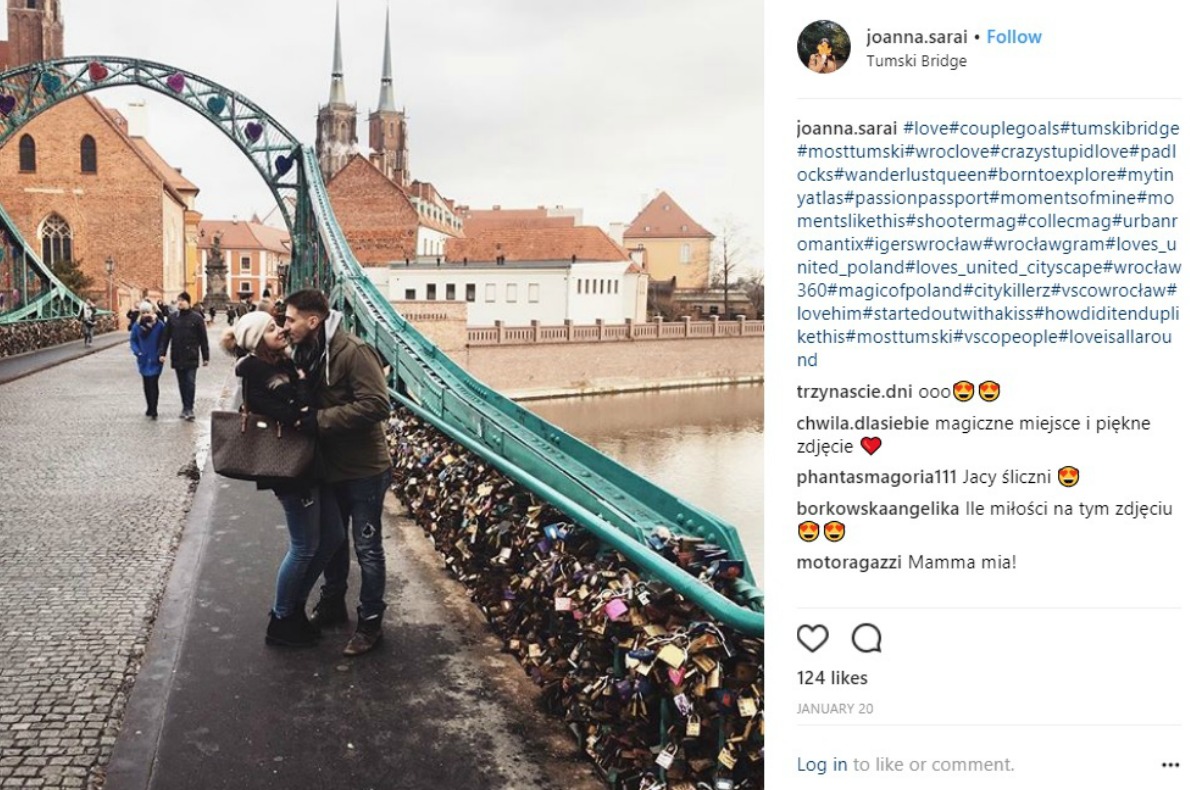This screenshot has height=790, width=1190.
Task: Open the three-dots more options menu
Action: [x=1170, y=765]
